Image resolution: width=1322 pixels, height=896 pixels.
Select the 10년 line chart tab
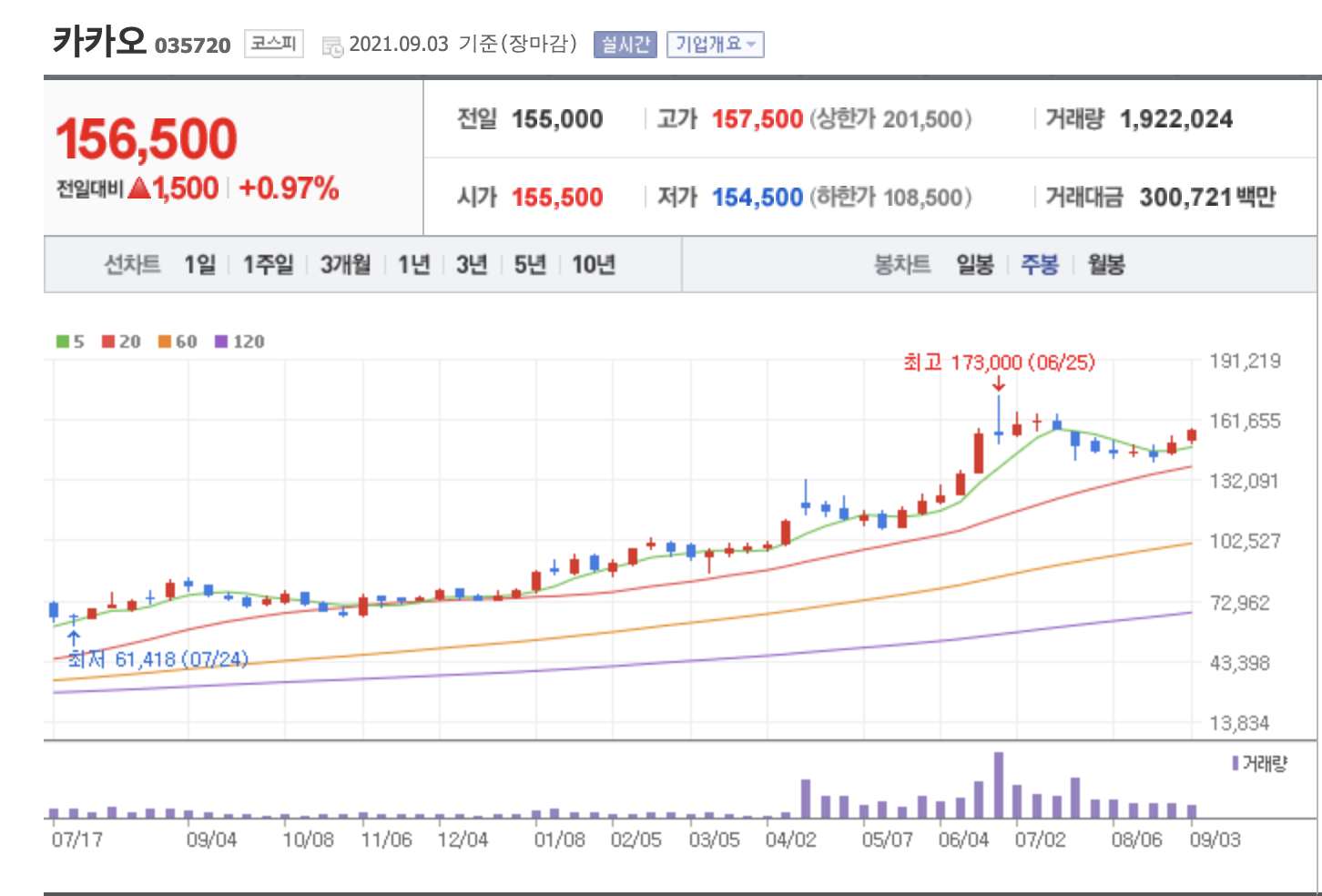594,265
